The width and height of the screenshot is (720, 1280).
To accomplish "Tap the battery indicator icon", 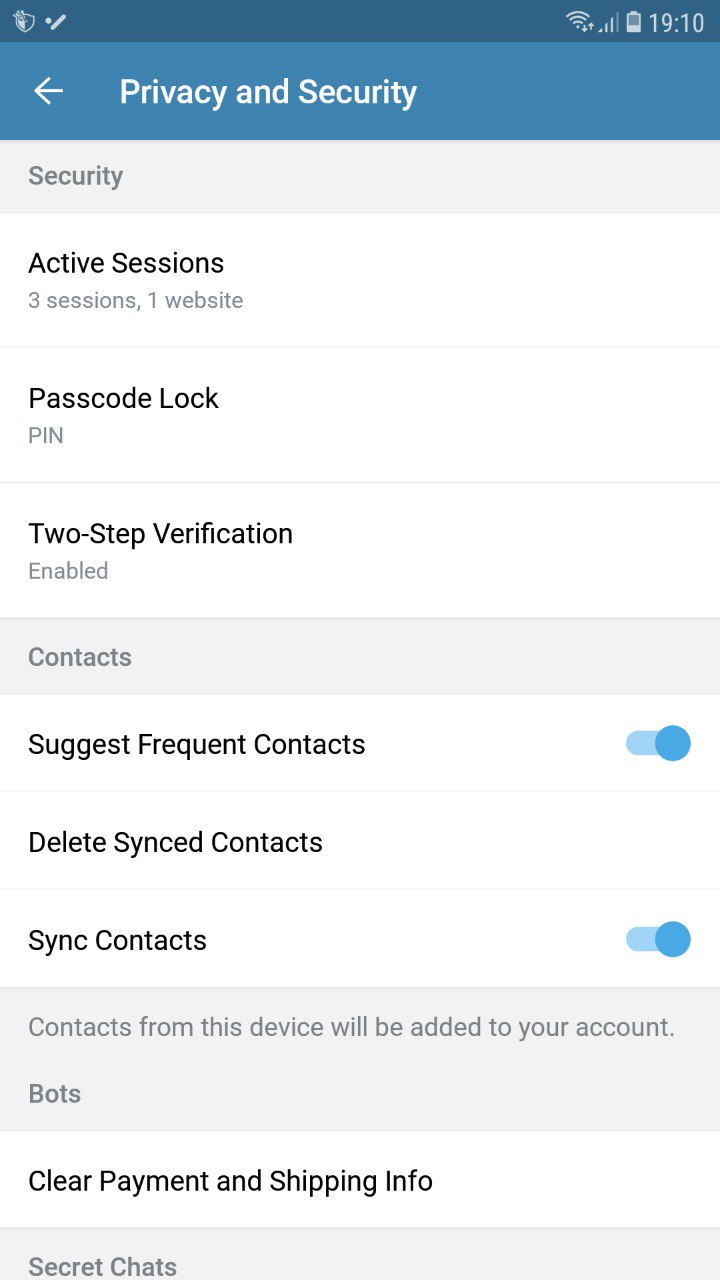I will tap(633, 22).
